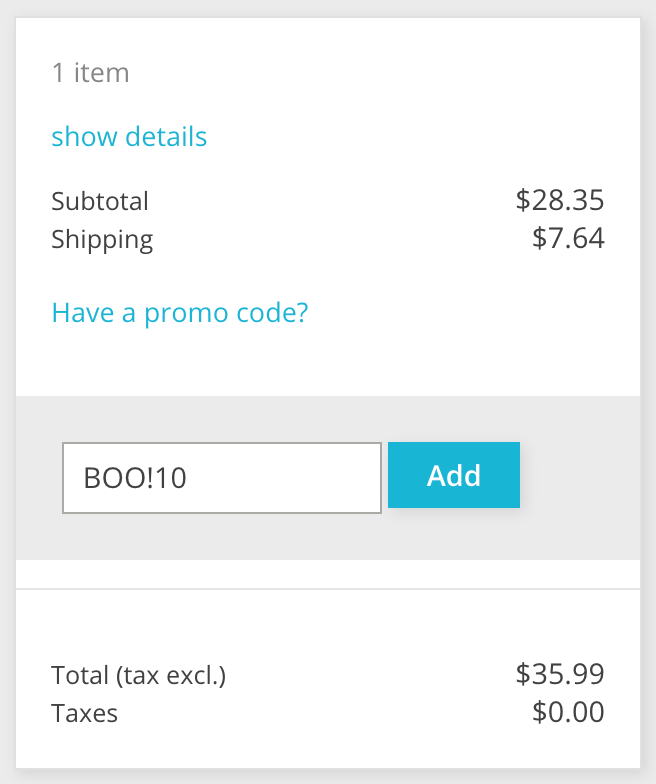Click the white area below the promo link
Screen dimensions: 656x784
[x=328, y=362]
